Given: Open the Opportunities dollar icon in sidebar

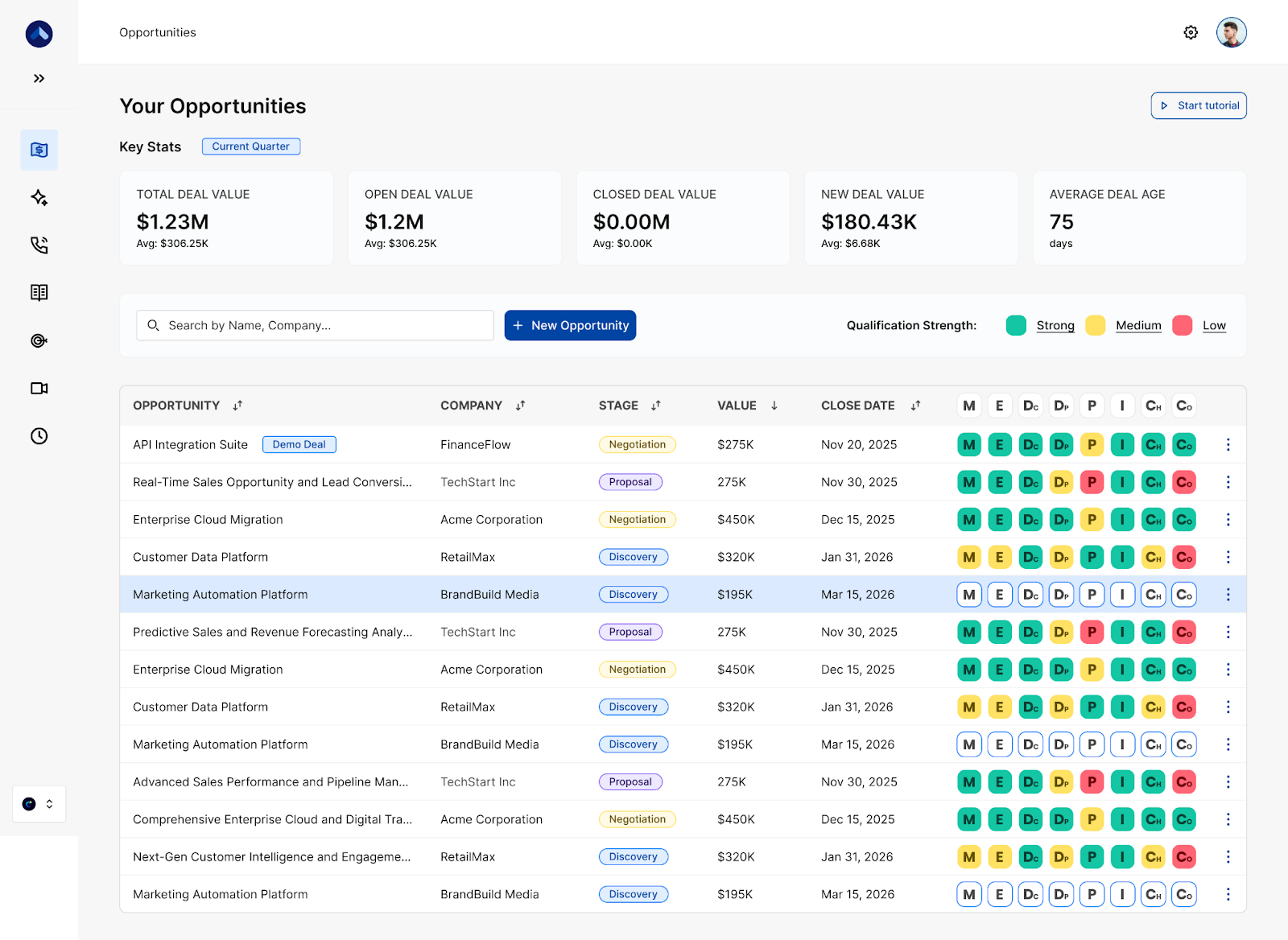Looking at the screenshot, I should pos(39,150).
